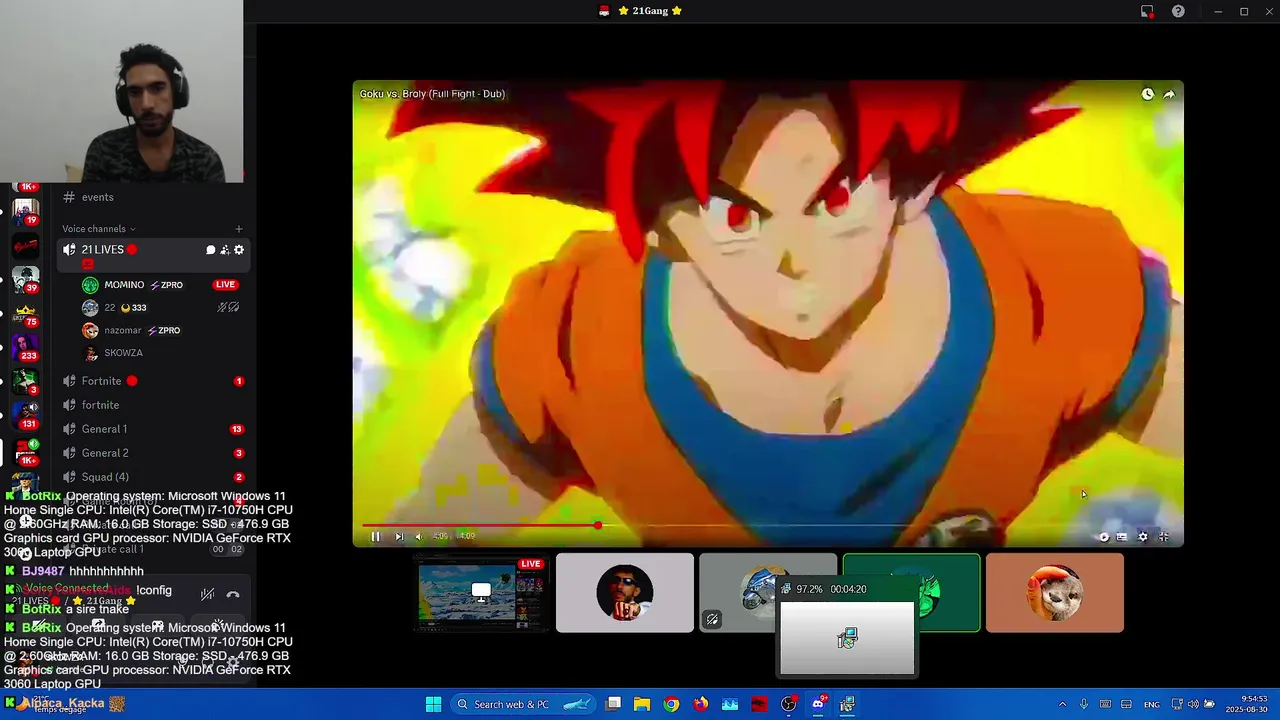Open Discord help question mark icon

1178,11
